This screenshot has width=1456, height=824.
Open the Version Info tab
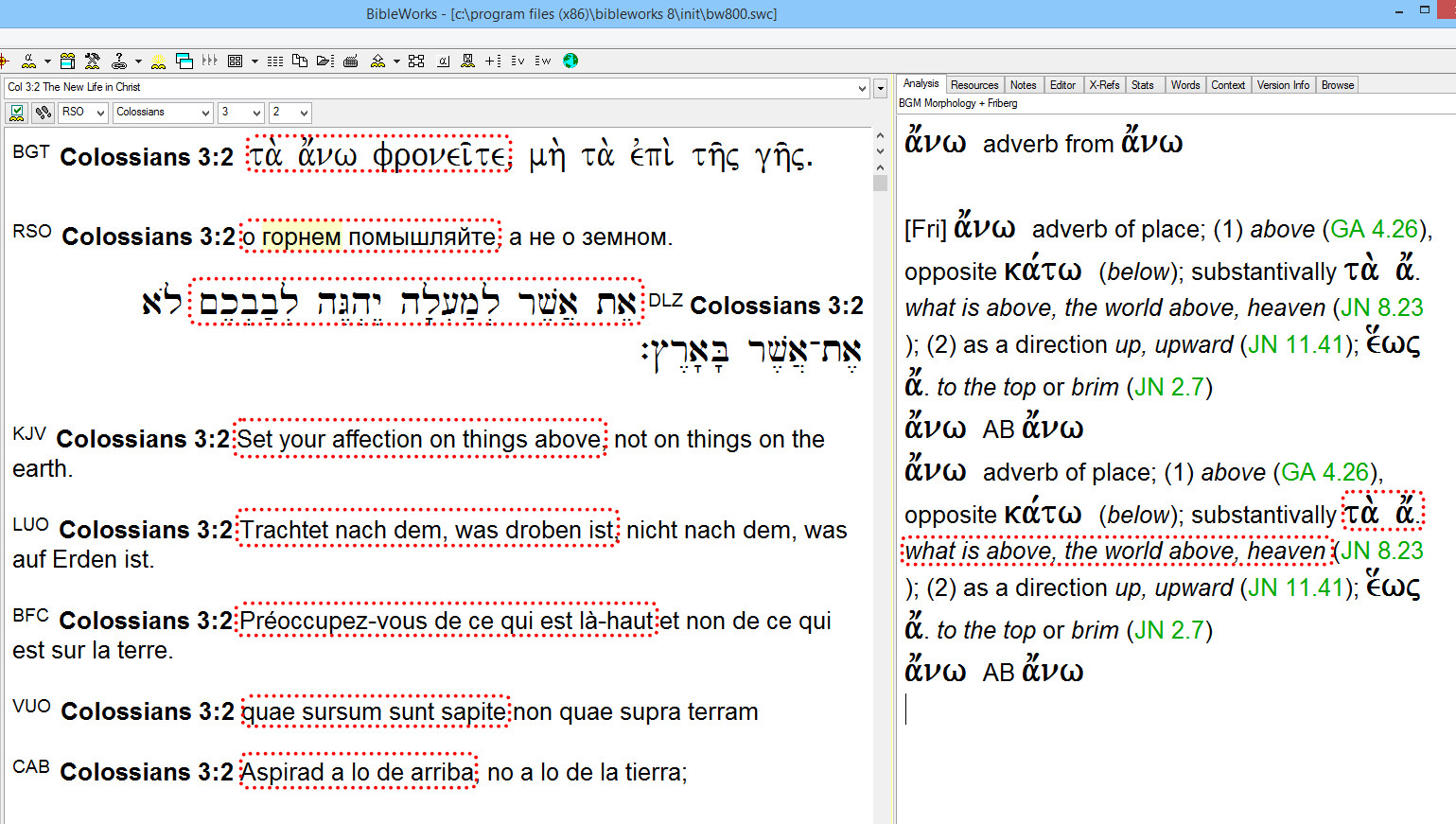coord(1283,85)
